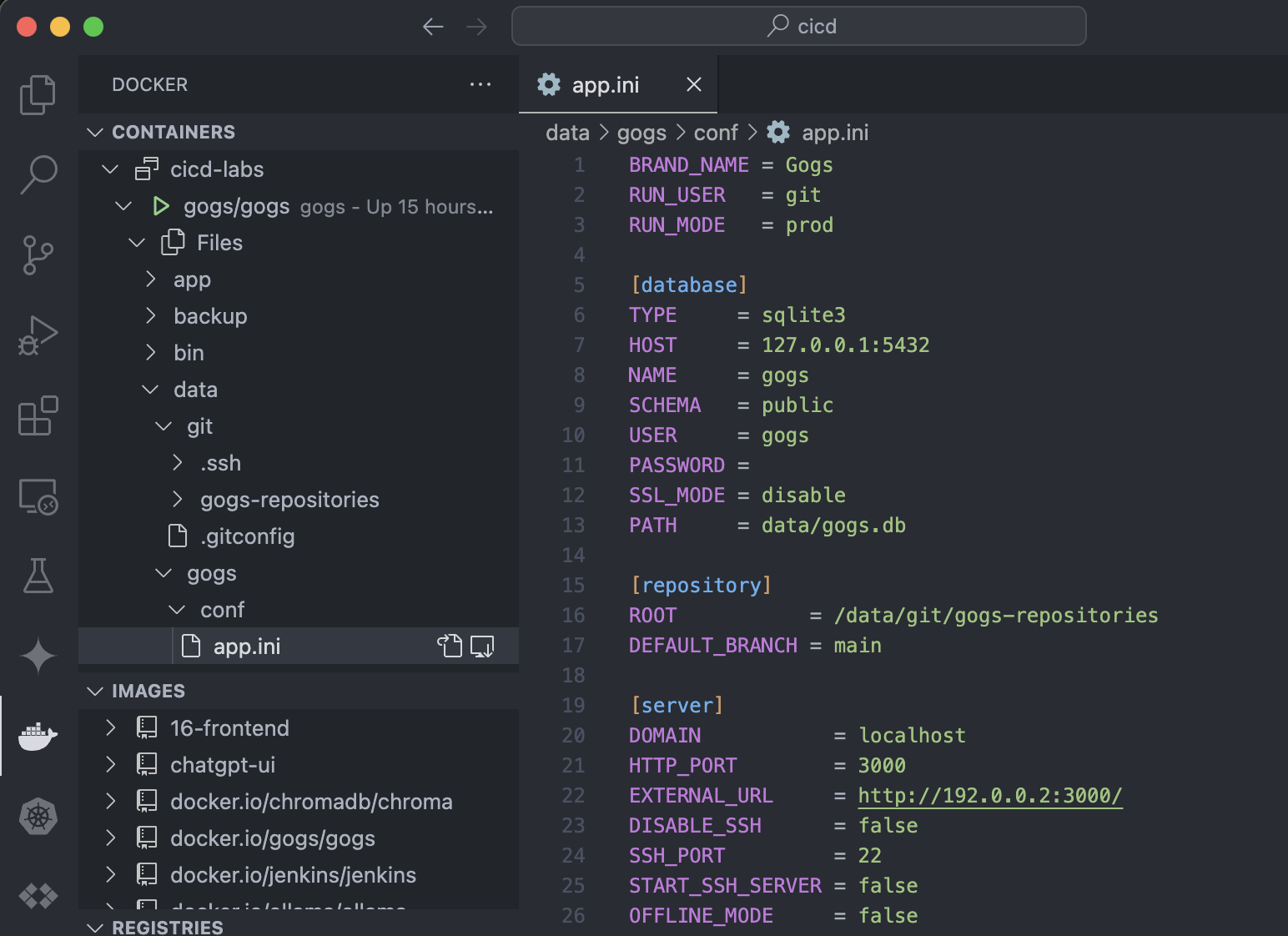Select the Docker whale view icon
This screenshot has height=936, width=1288.
tap(38, 736)
